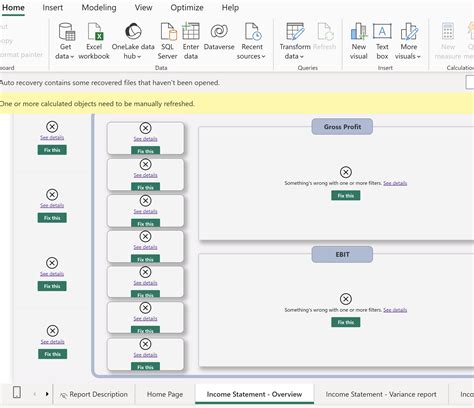Image resolution: width=474 pixels, height=408 pixels.
Task: Open See details link in EBIT visual
Action: tap(395, 310)
